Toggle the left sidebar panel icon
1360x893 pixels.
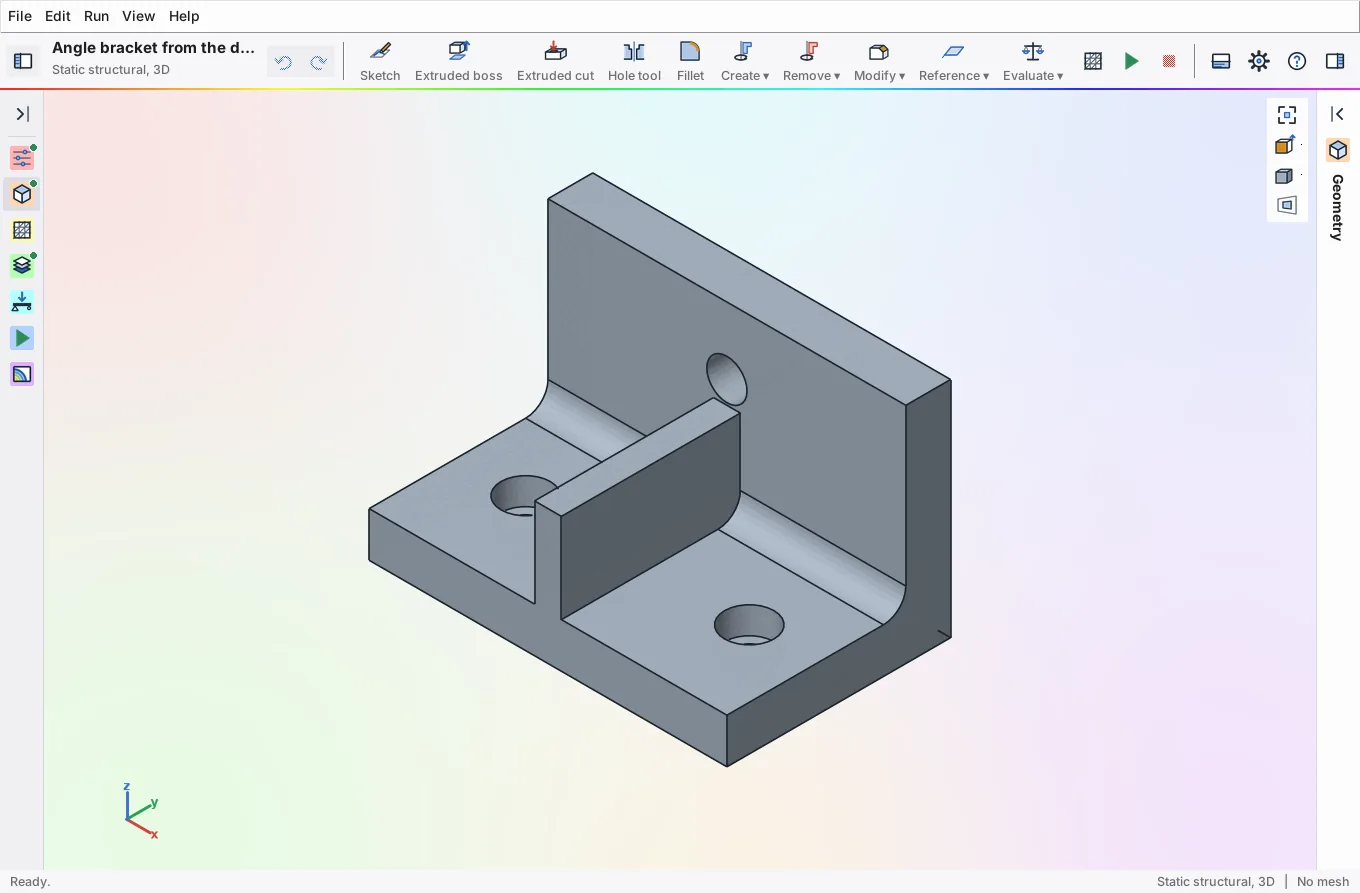click(22, 61)
